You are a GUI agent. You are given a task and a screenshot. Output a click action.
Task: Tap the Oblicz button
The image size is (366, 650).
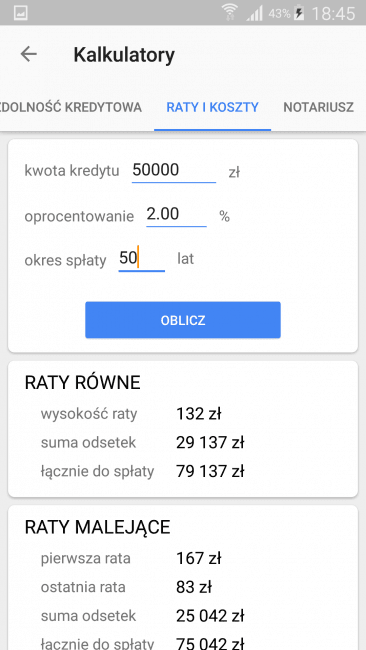coord(183,320)
